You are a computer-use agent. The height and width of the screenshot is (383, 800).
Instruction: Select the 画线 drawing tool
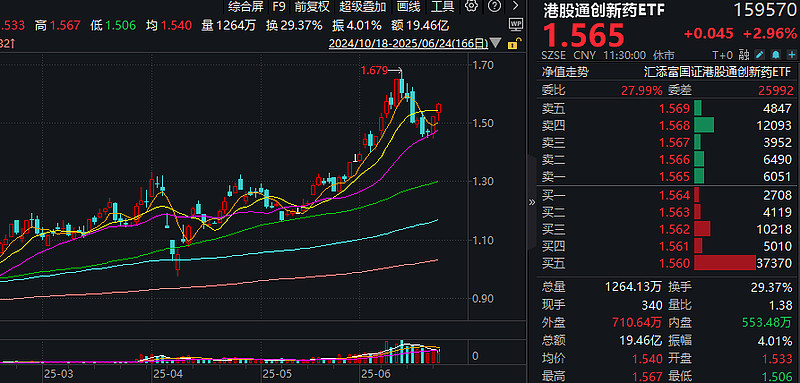click(409, 6)
